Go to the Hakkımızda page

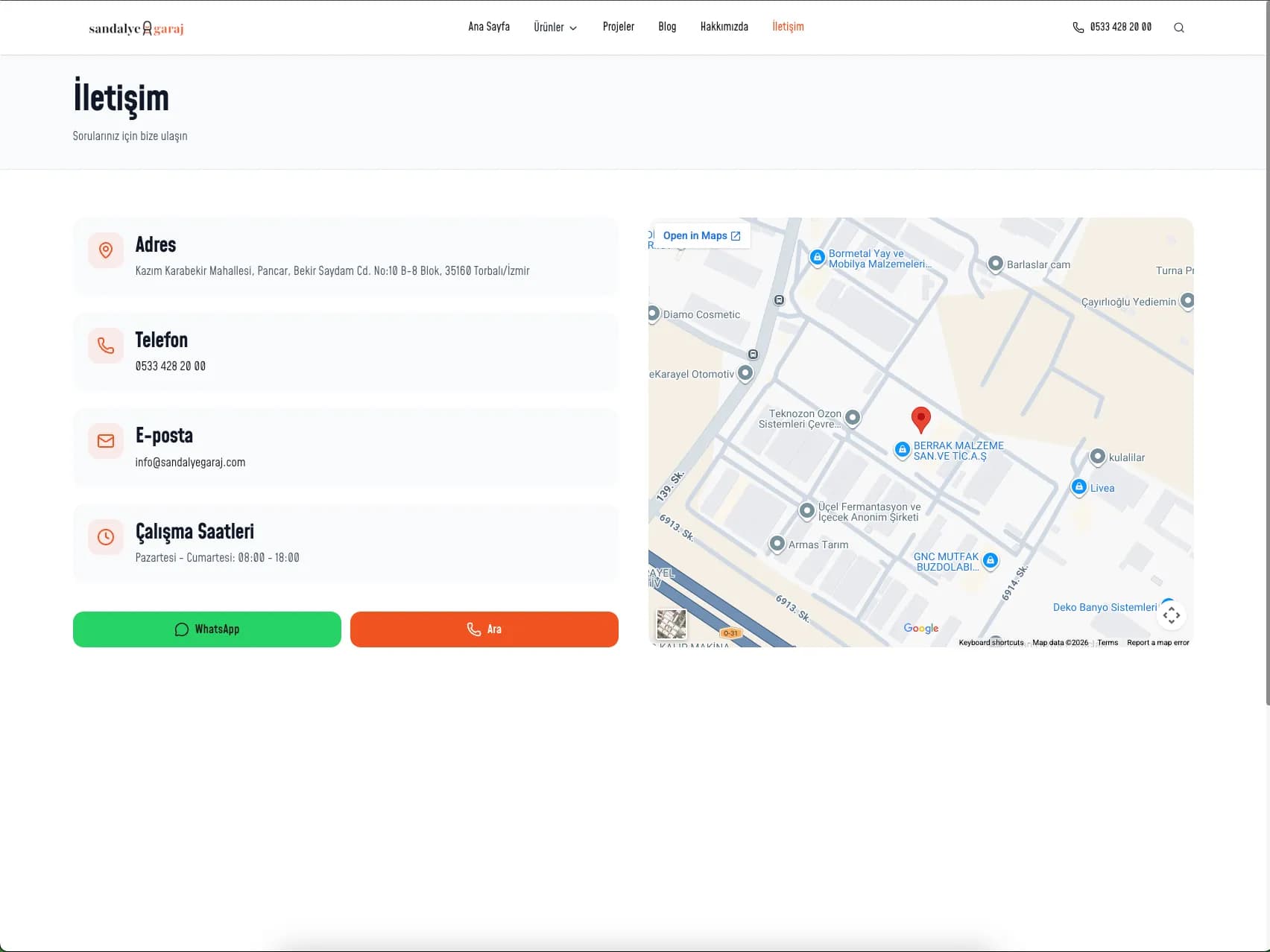tap(724, 27)
